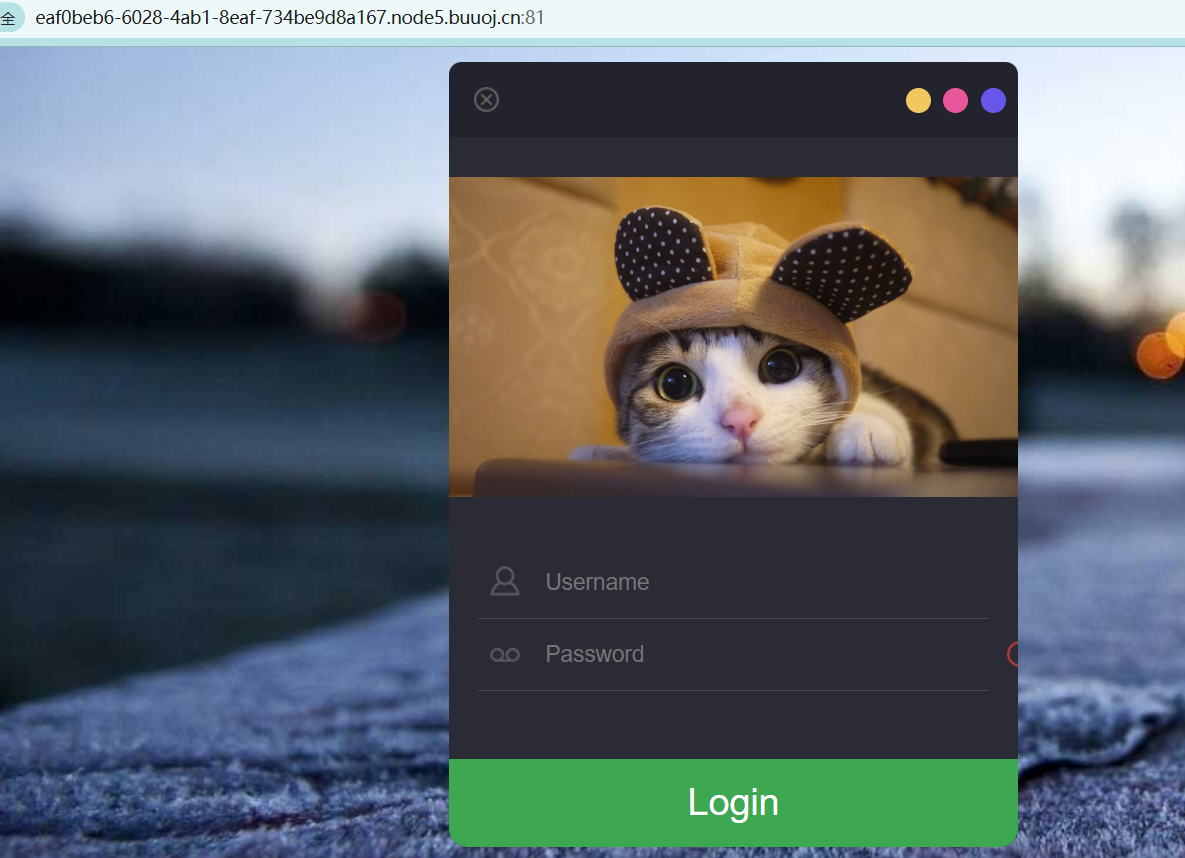Click the circled X icon on login card
This screenshot has width=1185, height=858.
[x=486, y=99]
